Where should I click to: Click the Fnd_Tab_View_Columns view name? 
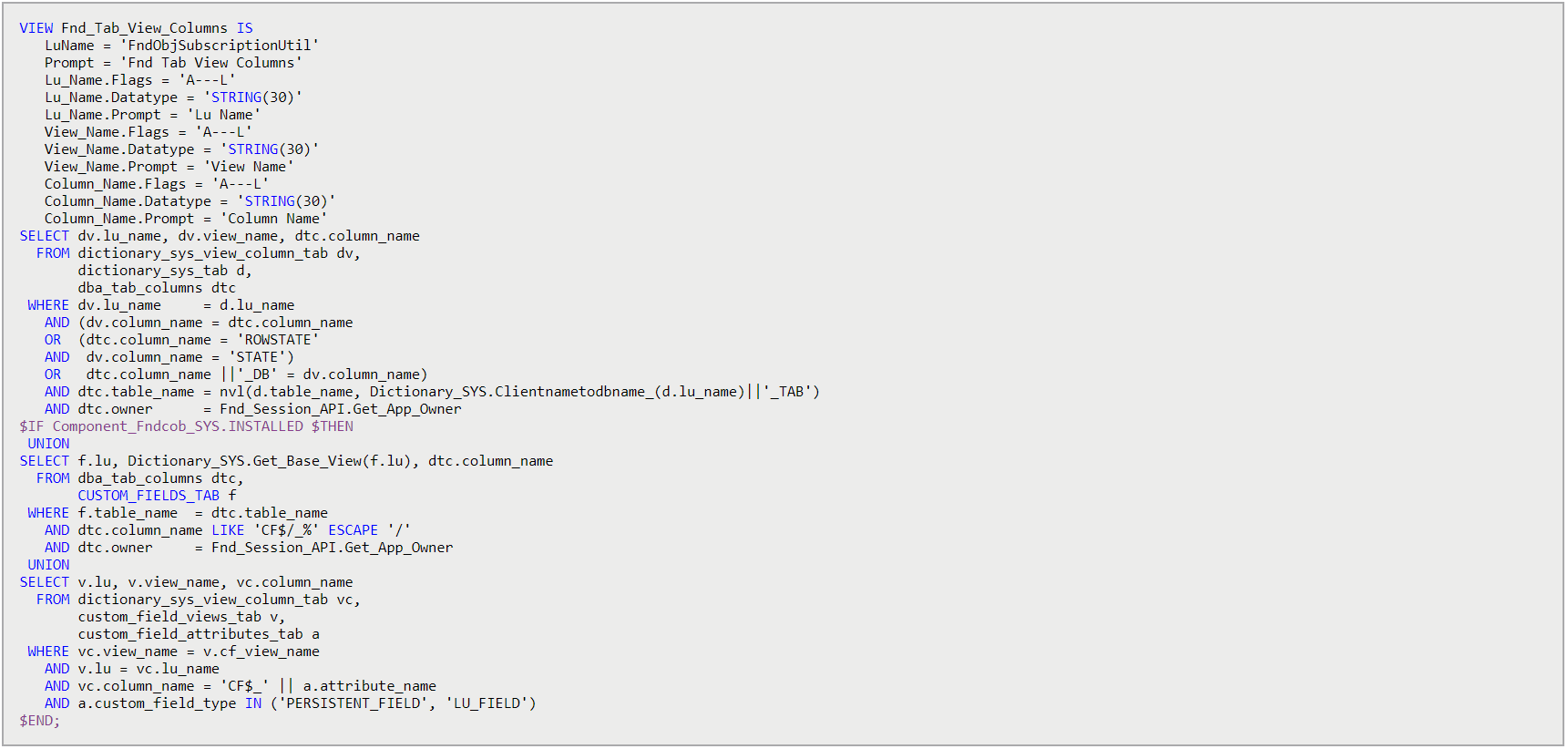click(x=144, y=28)
